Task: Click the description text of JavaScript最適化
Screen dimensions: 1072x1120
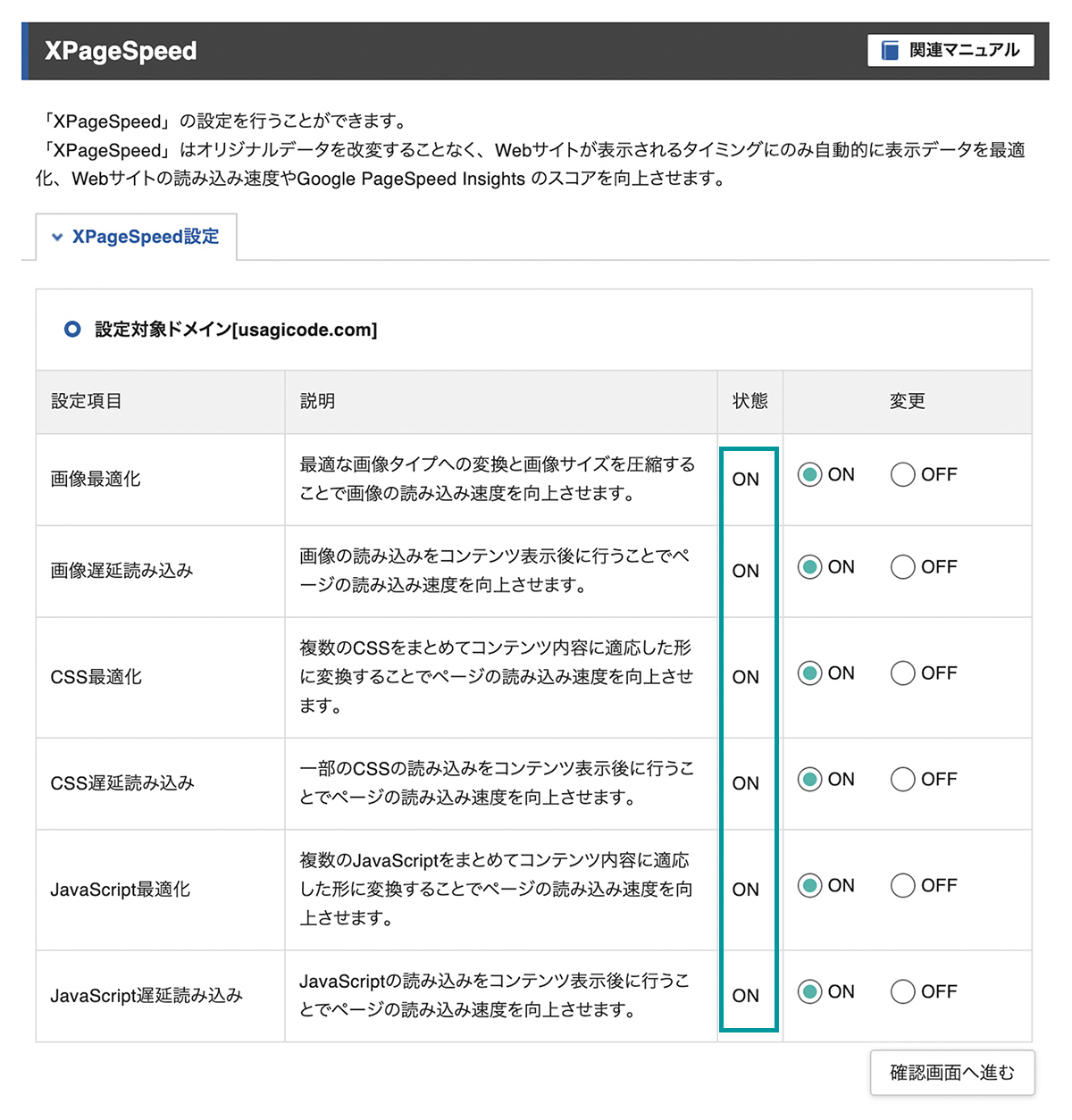Action: coord(496,889)
